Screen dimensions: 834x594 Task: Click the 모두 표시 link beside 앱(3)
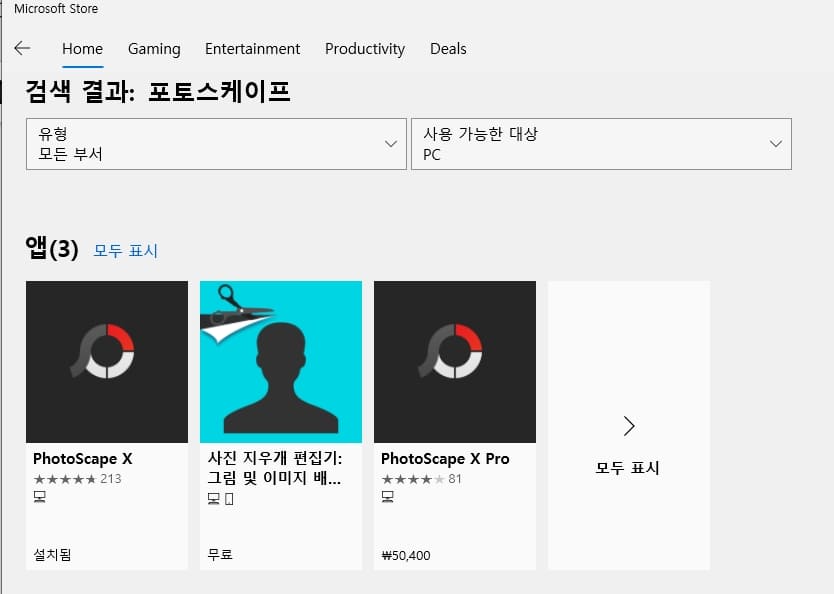click(126, 250)
